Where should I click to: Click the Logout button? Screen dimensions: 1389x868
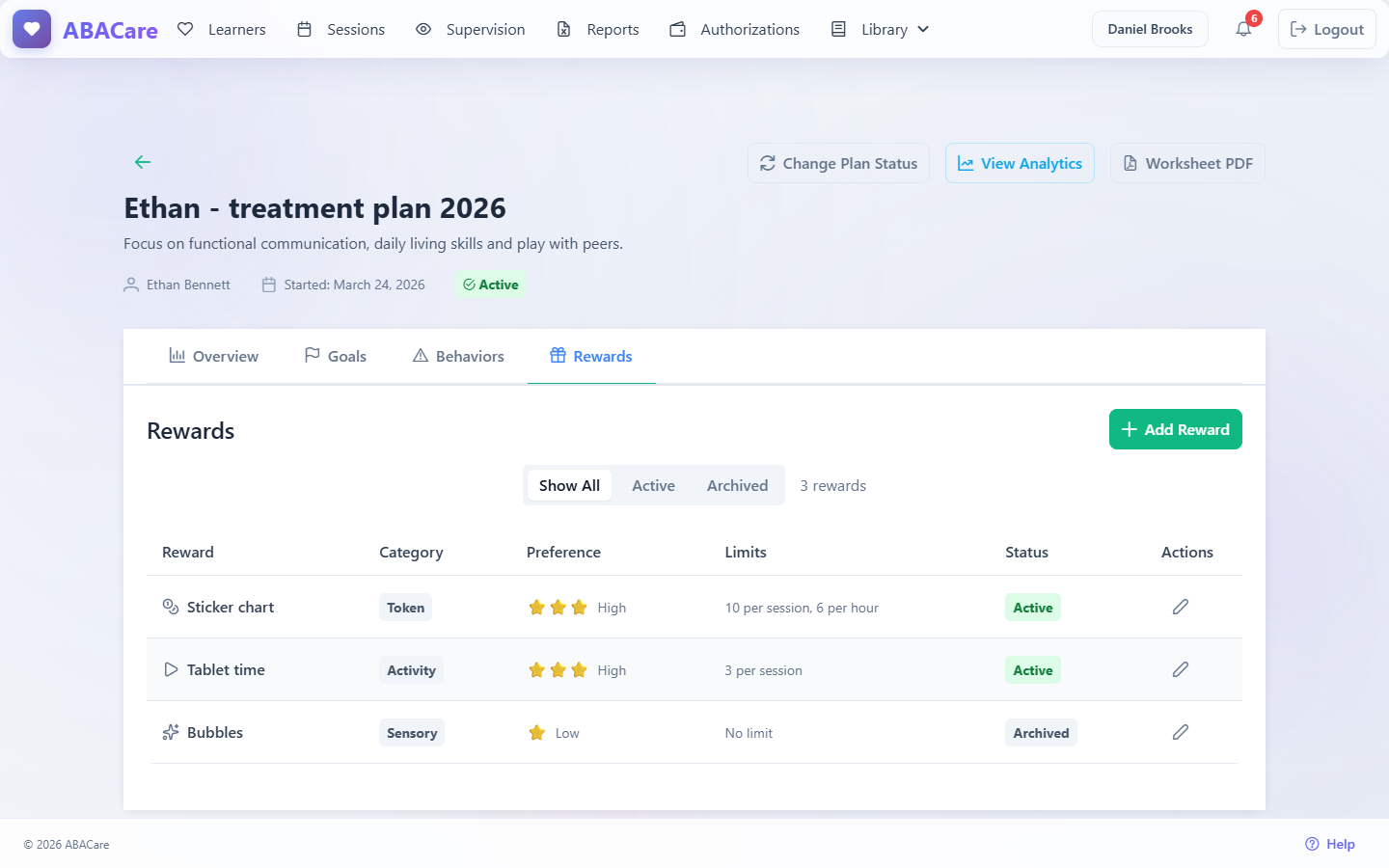tap(1326, 29)
